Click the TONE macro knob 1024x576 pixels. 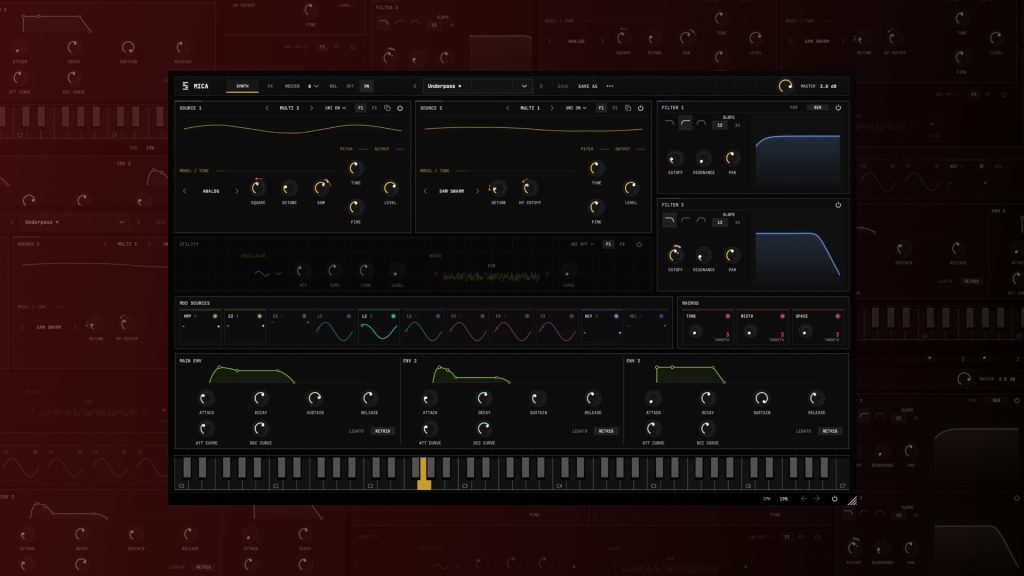tap(694, 332)
